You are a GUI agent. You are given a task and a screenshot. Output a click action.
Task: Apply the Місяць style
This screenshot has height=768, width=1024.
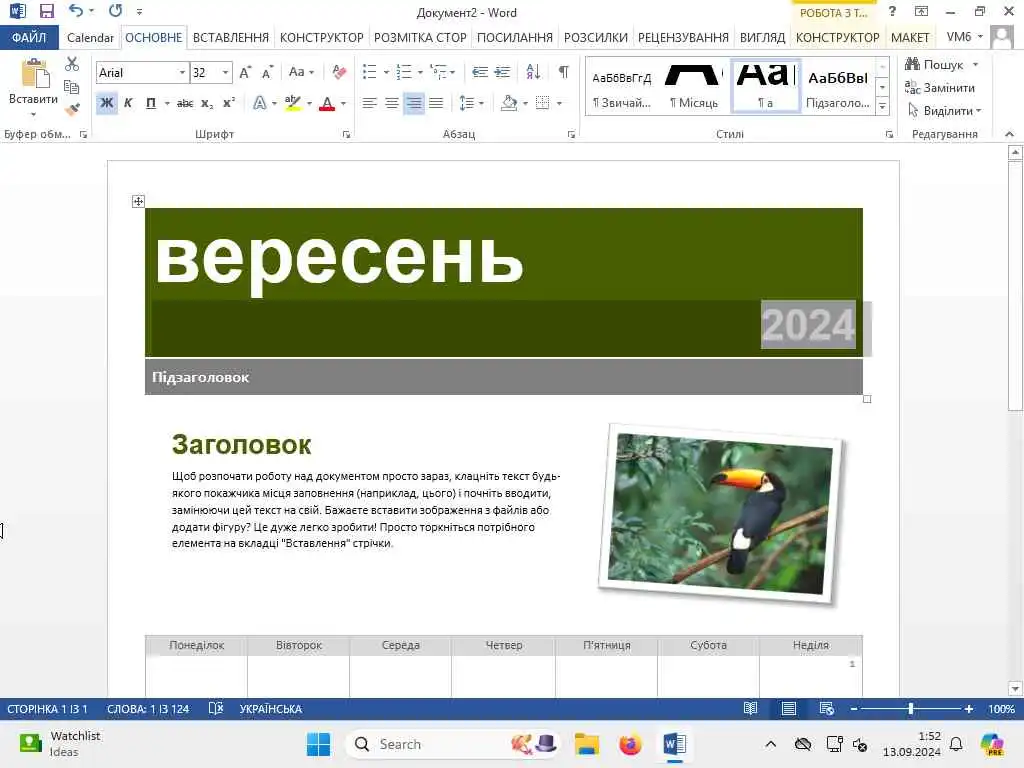pyautogui.click(x=694, y=88)
